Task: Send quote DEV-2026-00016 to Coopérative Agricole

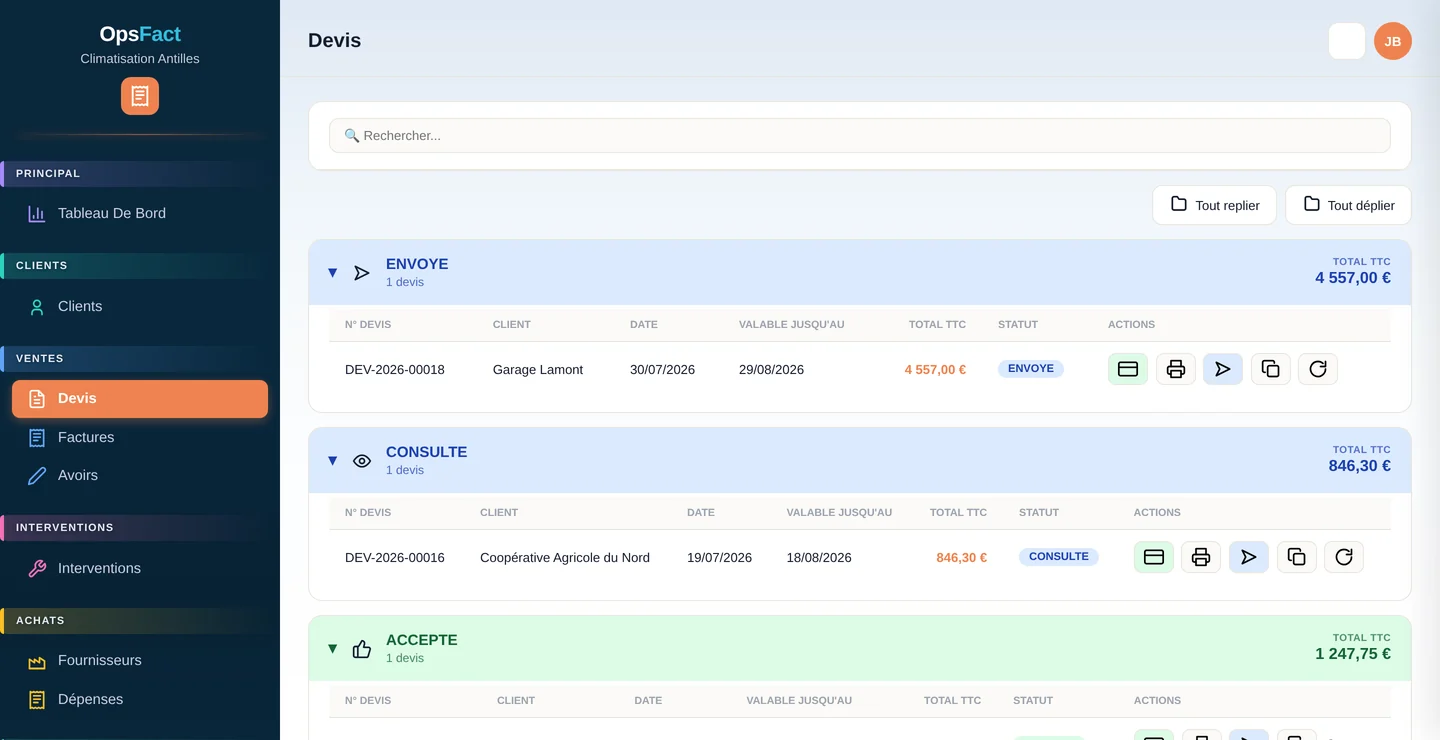Action: (1249, 557)
